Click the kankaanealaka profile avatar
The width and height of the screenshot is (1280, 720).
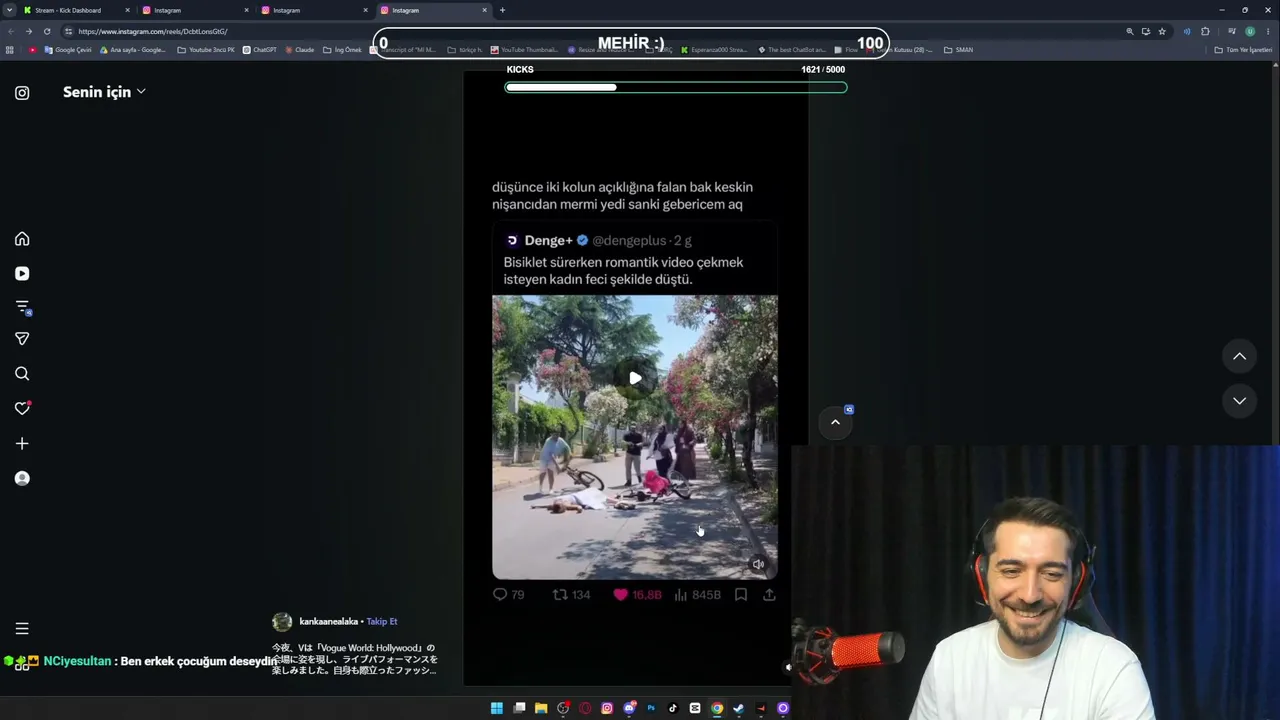click(x=282, y=622)
